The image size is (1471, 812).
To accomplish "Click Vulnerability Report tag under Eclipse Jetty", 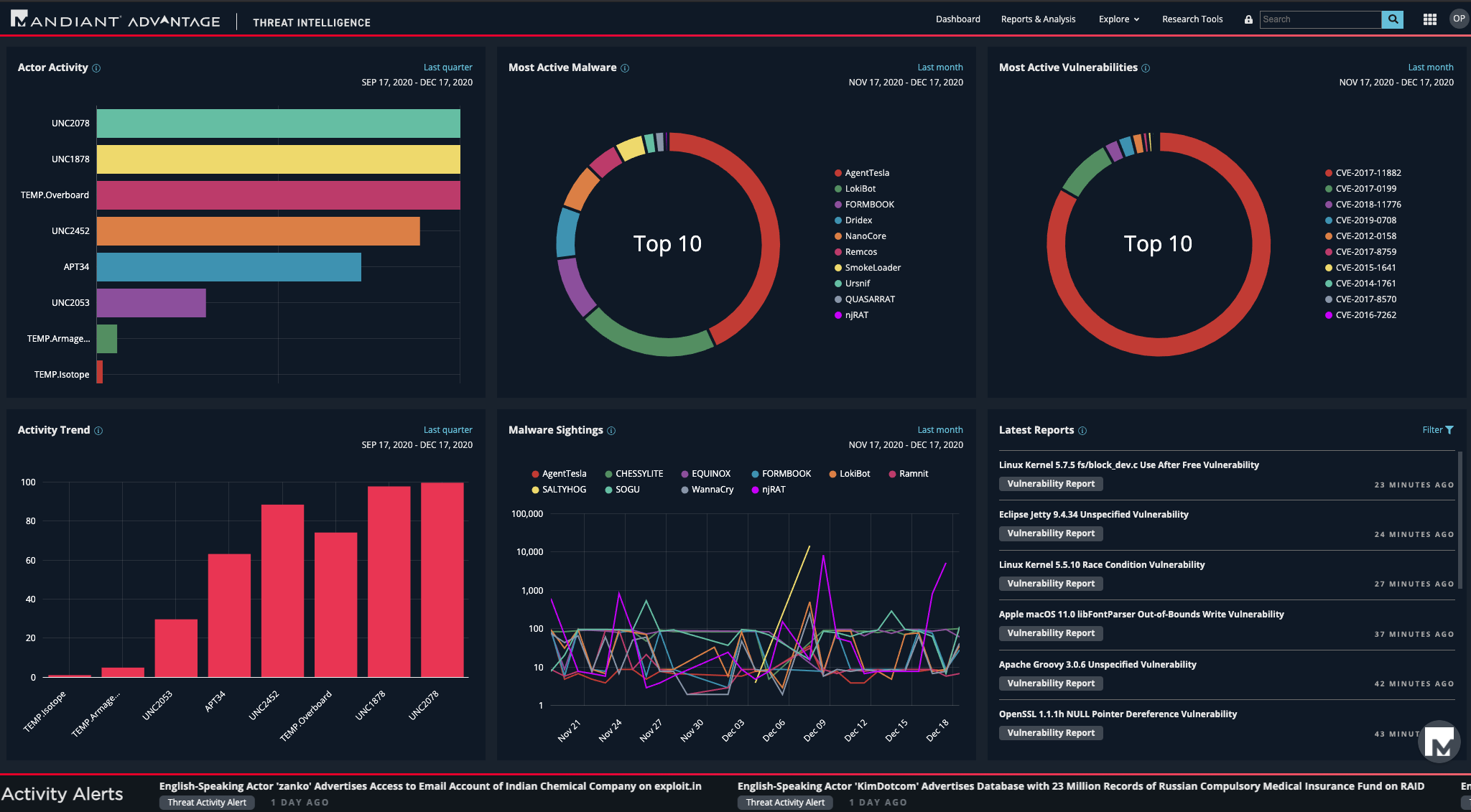I will 1051,533.
